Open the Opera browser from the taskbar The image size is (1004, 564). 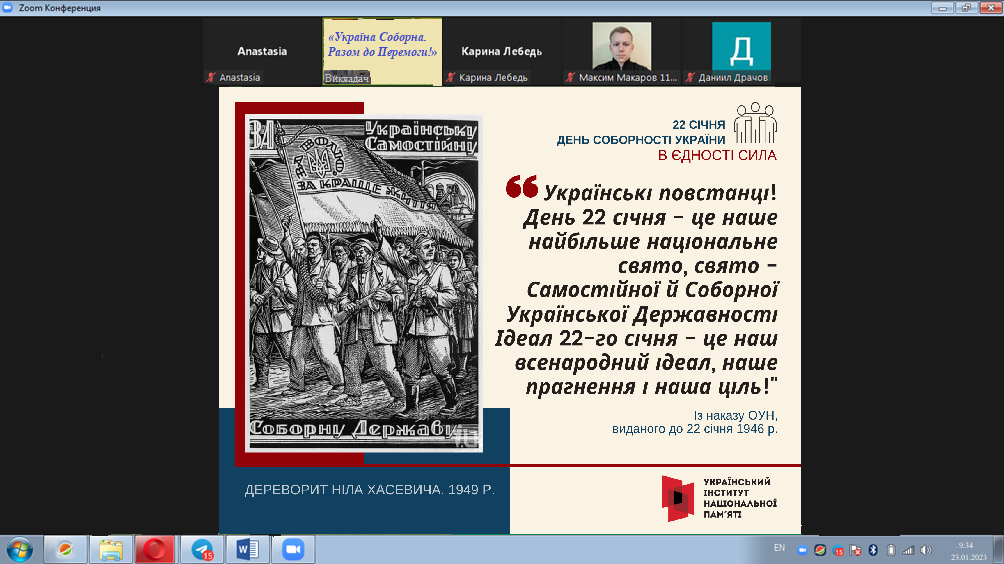[x=154, y=550]
